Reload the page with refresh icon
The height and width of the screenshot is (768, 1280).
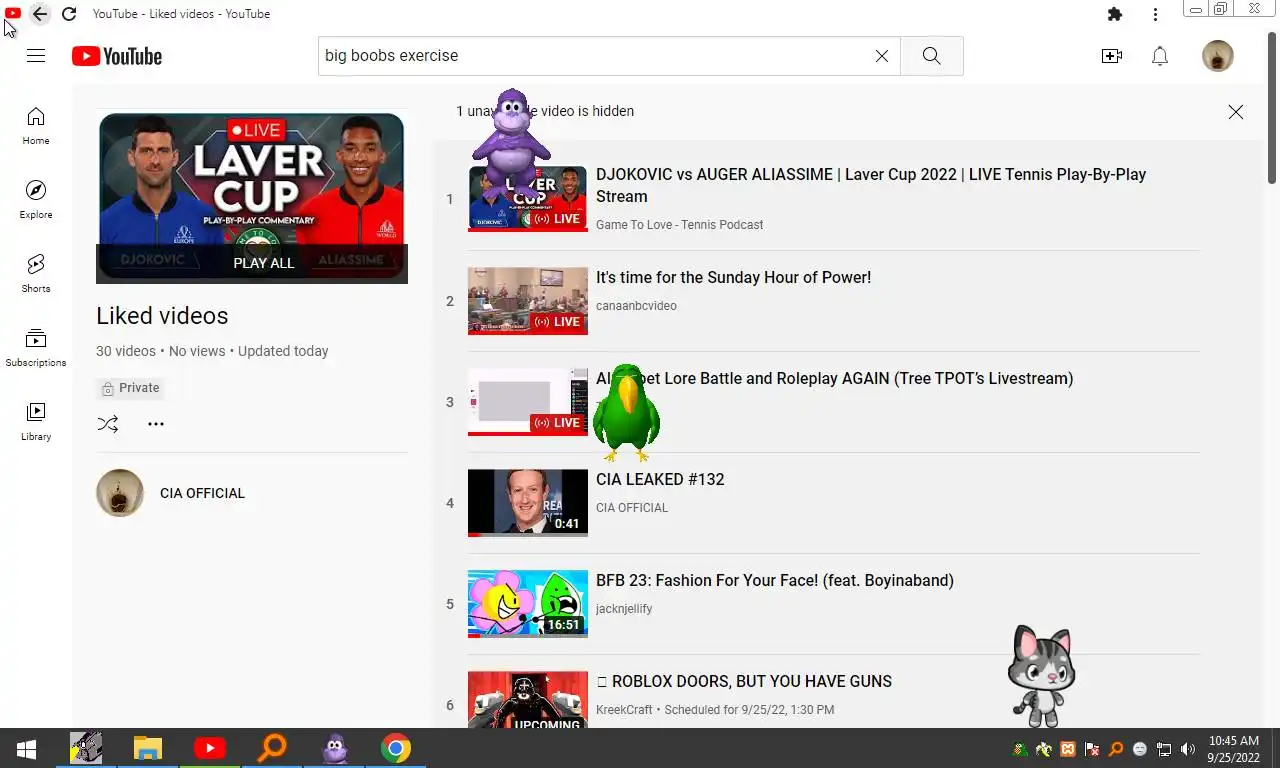click(69, 14)
